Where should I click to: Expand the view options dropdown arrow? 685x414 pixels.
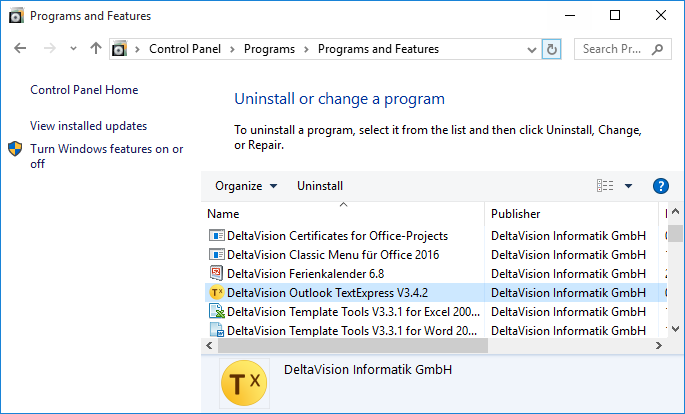pos(629,186)
